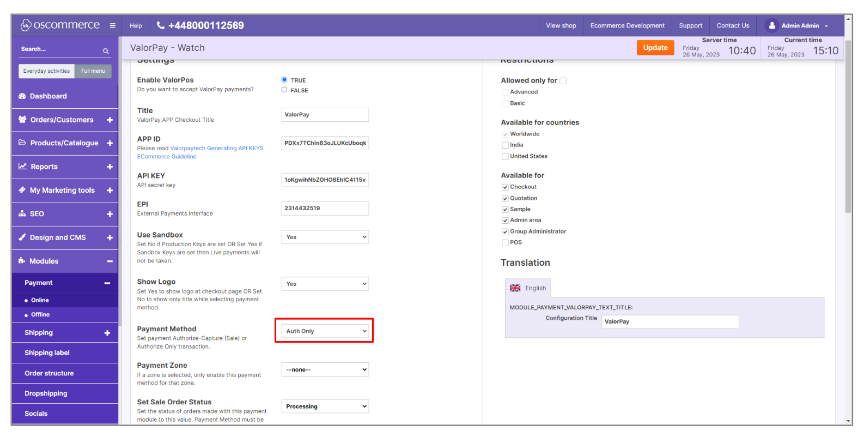Expand Reports with its plus

point(110,167)
